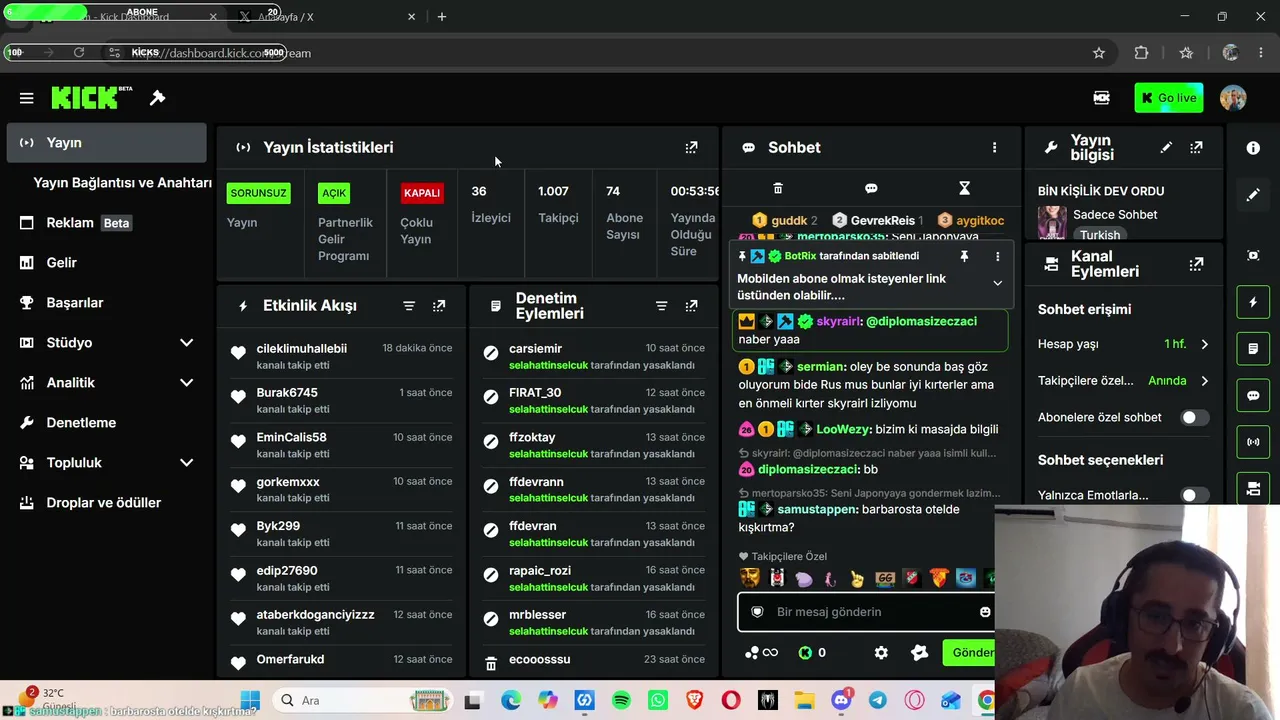Viewport: 1280px width, 720px height.
Task: Click the taskbar search box Ara
Action: (x=363, y=701)
